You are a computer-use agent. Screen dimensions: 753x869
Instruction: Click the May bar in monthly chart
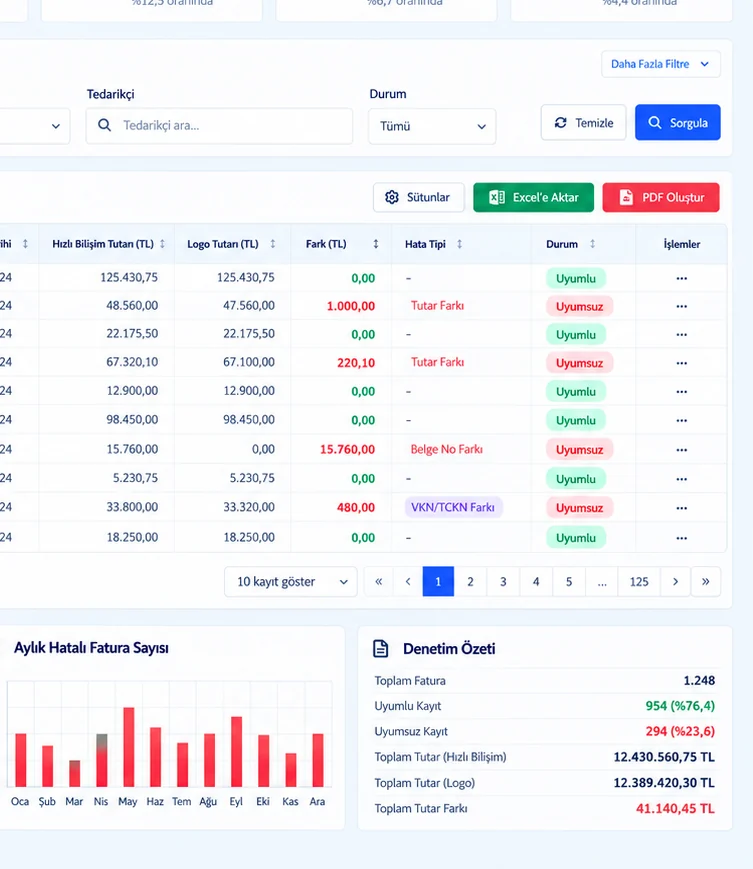coord(129,747)
